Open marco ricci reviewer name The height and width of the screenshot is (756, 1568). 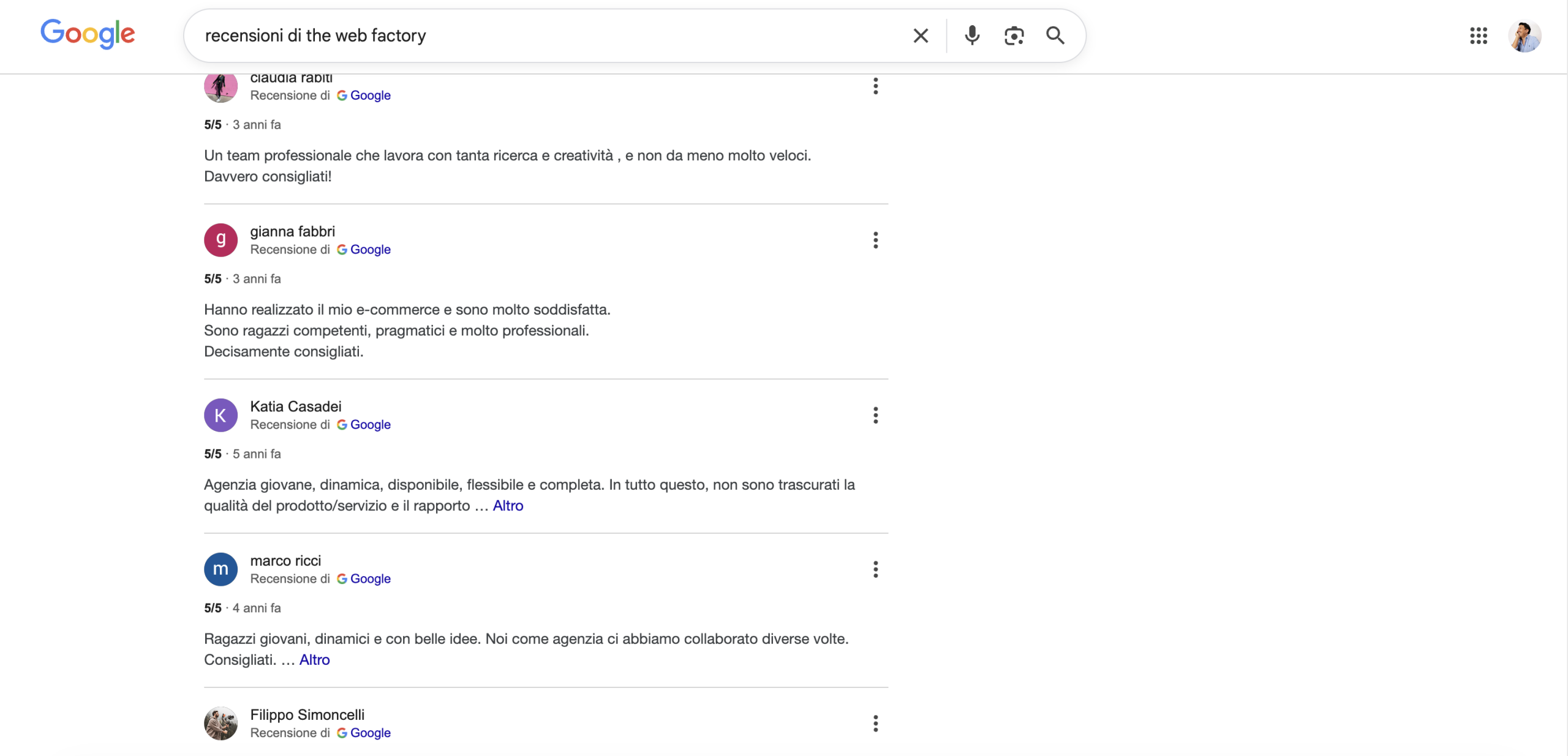[x=285, y=561]
